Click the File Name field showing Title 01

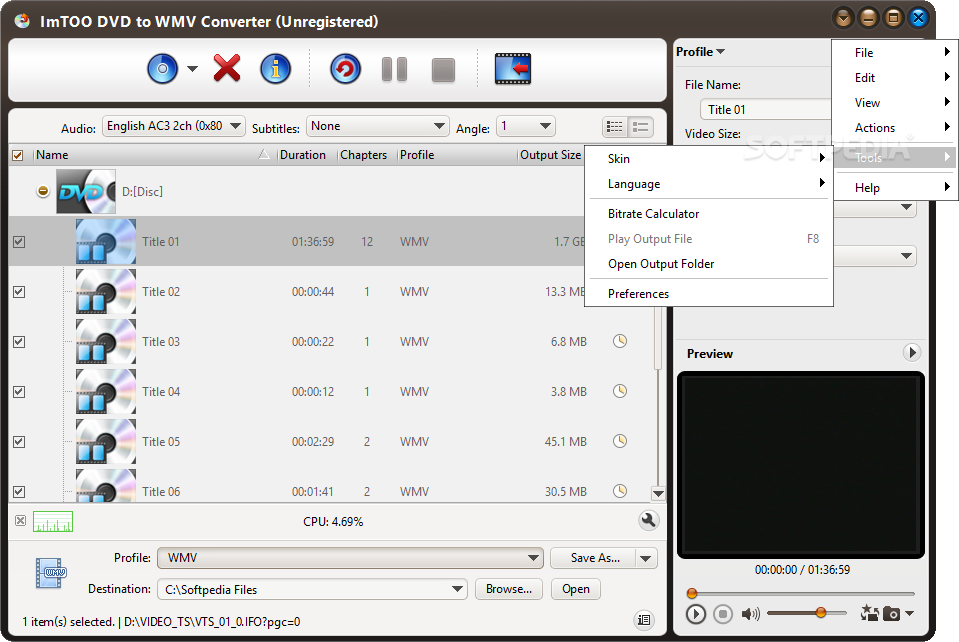coord(766,109)
